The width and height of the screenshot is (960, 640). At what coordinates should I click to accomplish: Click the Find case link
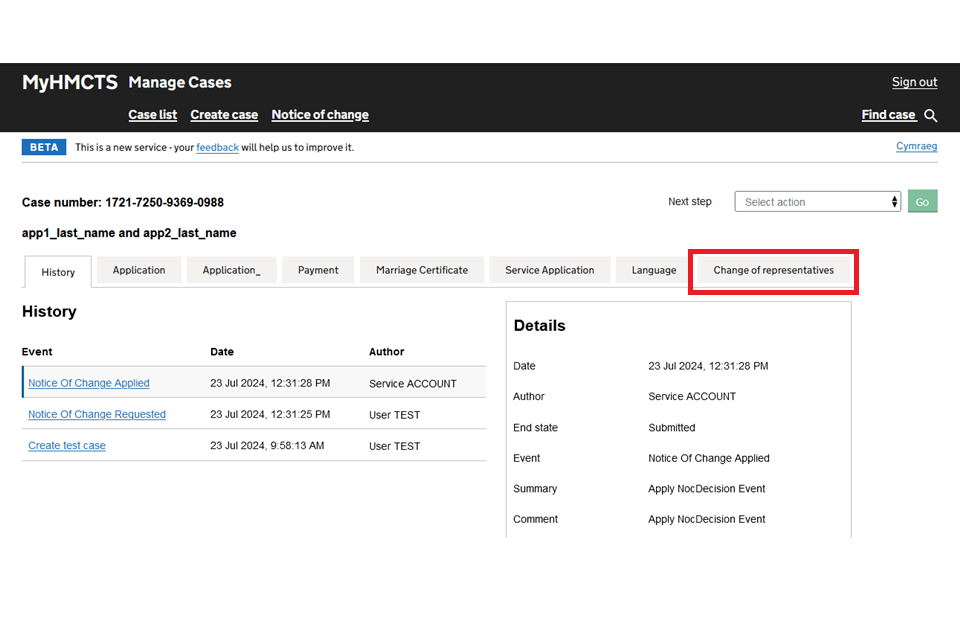click(x=888, y=115)
